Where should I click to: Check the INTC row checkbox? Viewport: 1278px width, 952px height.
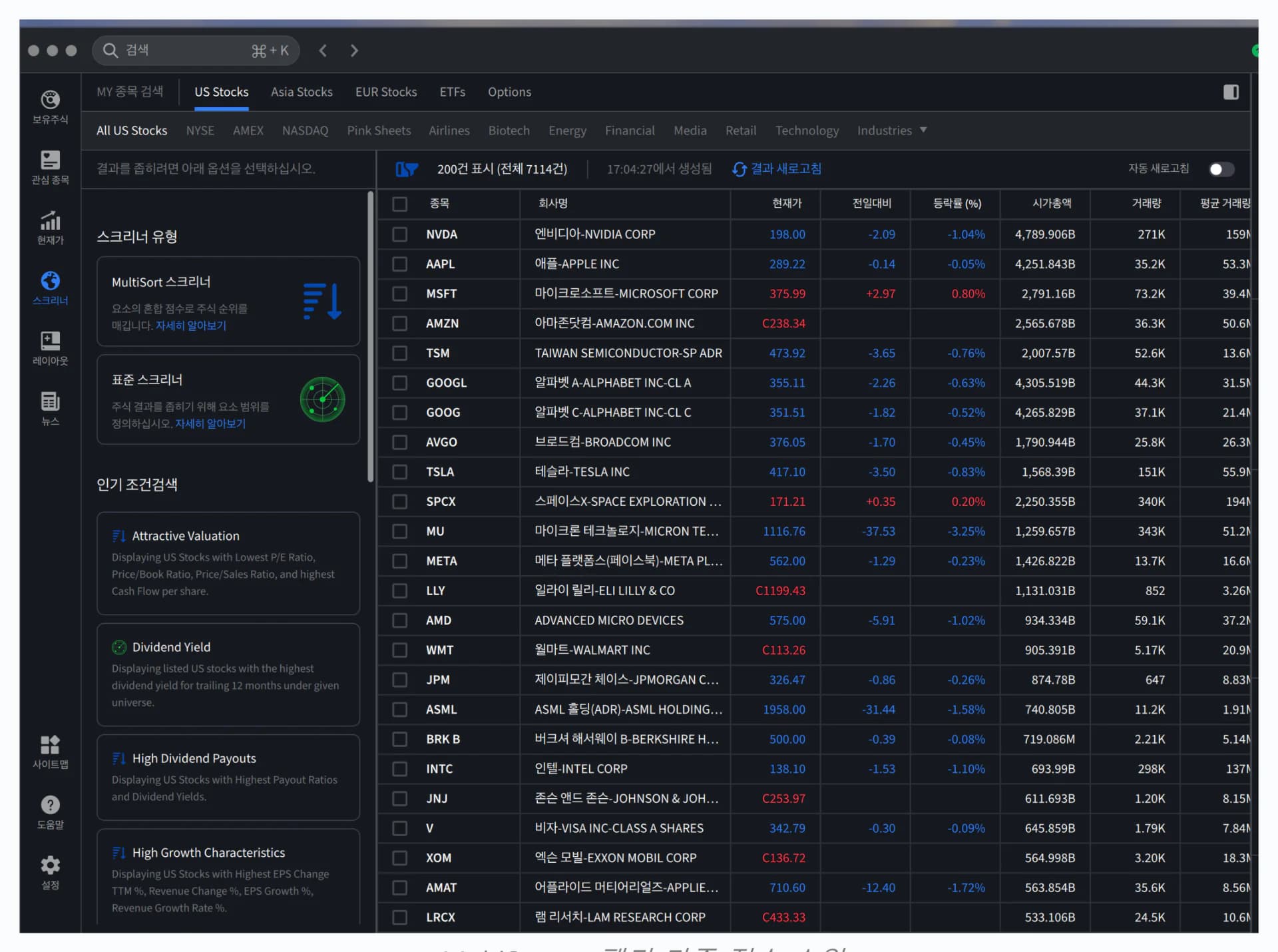[399, 769]
